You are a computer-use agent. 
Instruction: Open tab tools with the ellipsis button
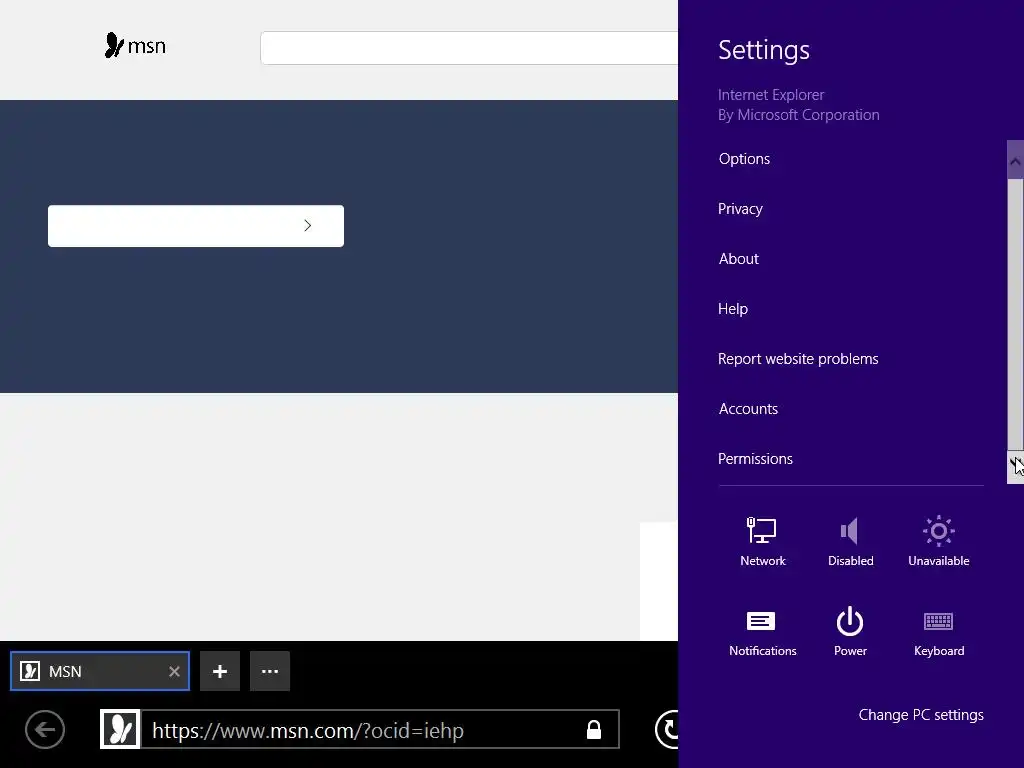tap(270, 671)
